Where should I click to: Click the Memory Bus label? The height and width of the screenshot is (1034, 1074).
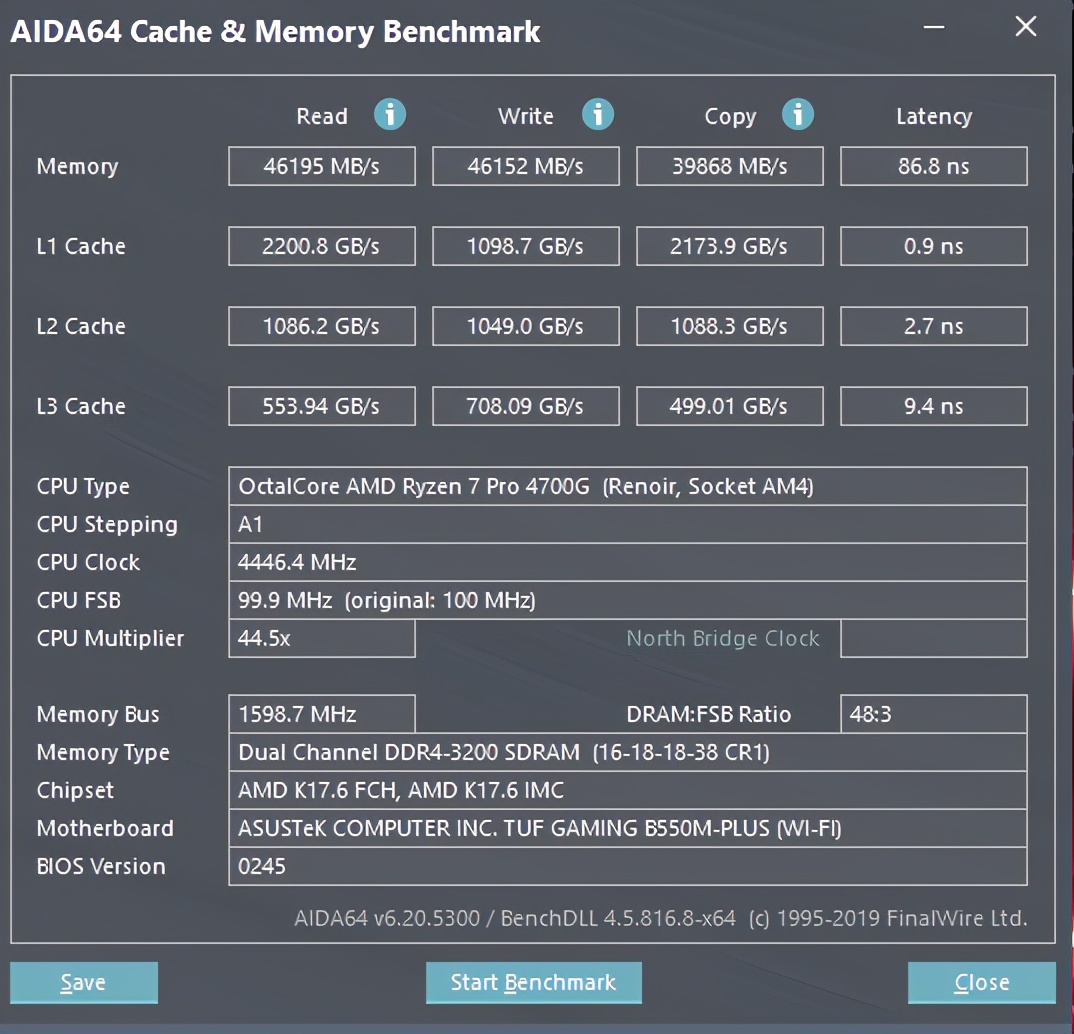[98, 714]
